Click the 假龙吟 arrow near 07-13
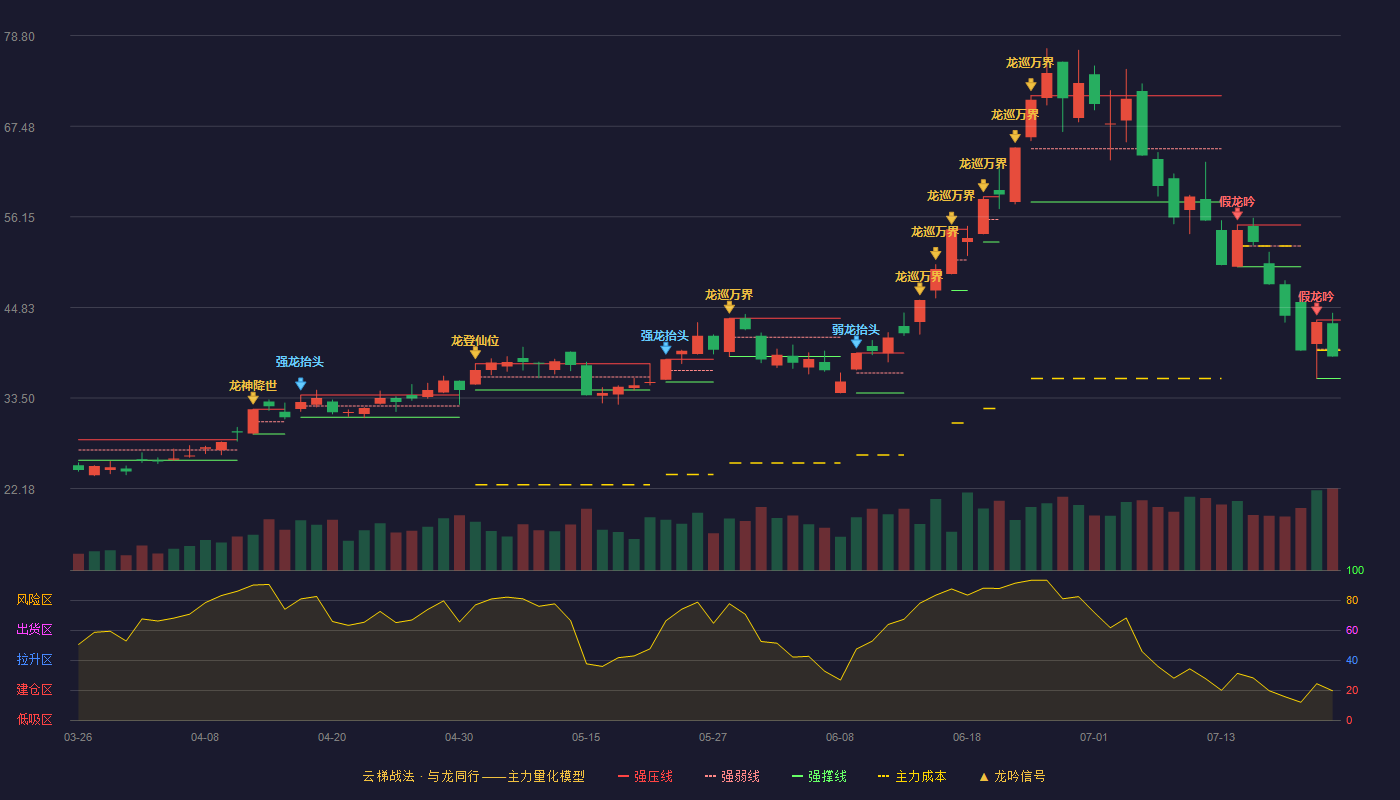 pyautogui.click(x=1237, y=214)
